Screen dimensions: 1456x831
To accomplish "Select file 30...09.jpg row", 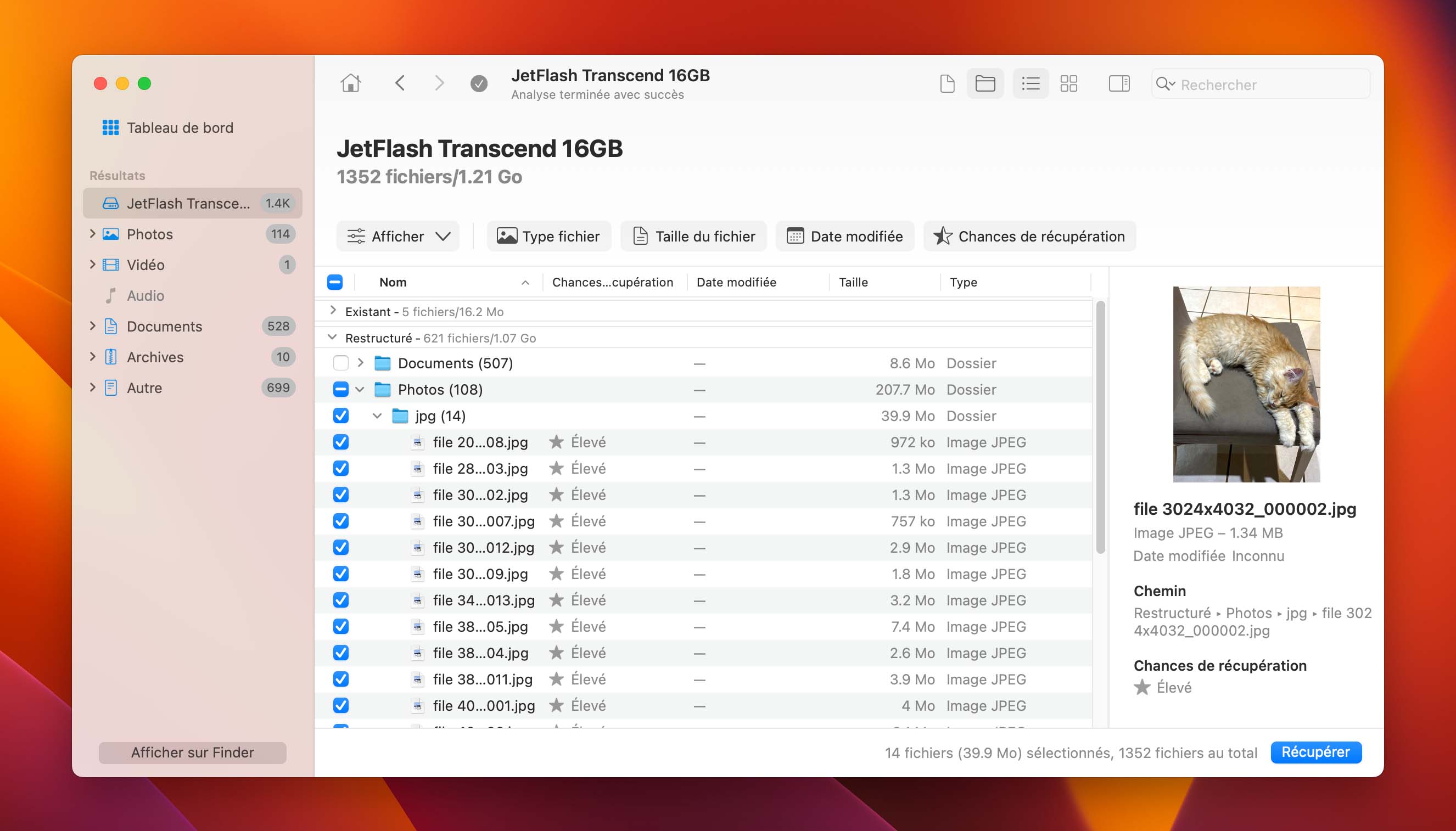I will point(703,574).
